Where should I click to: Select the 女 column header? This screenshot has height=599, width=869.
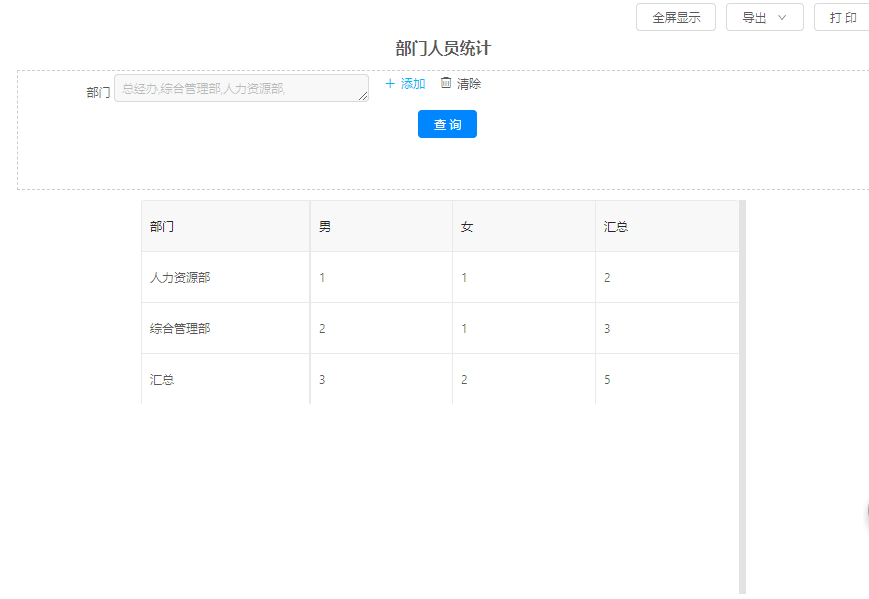pos(467,227)
